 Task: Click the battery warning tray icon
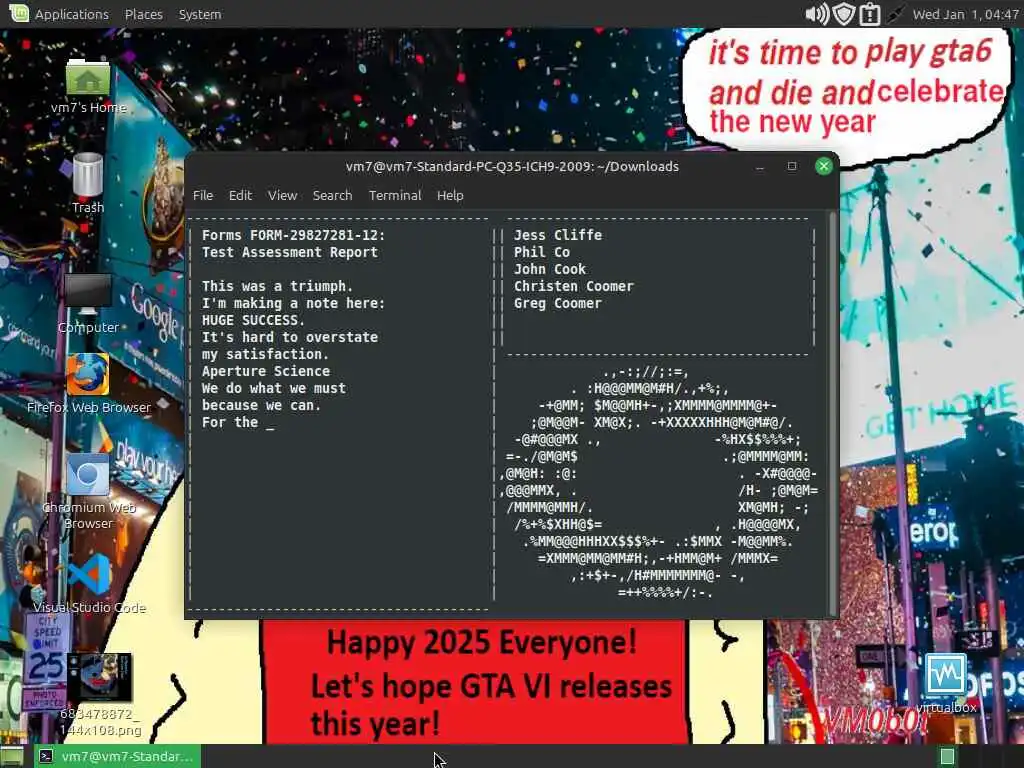(x=870, y=14)
